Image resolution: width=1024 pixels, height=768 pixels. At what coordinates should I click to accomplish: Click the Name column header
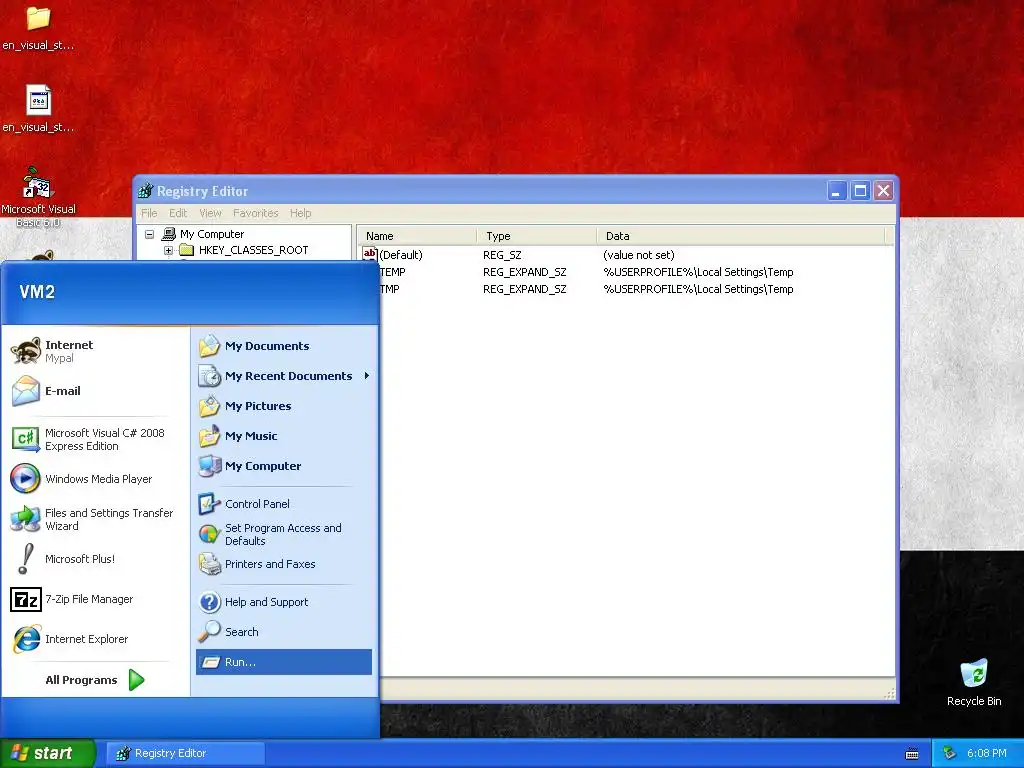coord(417,236)
